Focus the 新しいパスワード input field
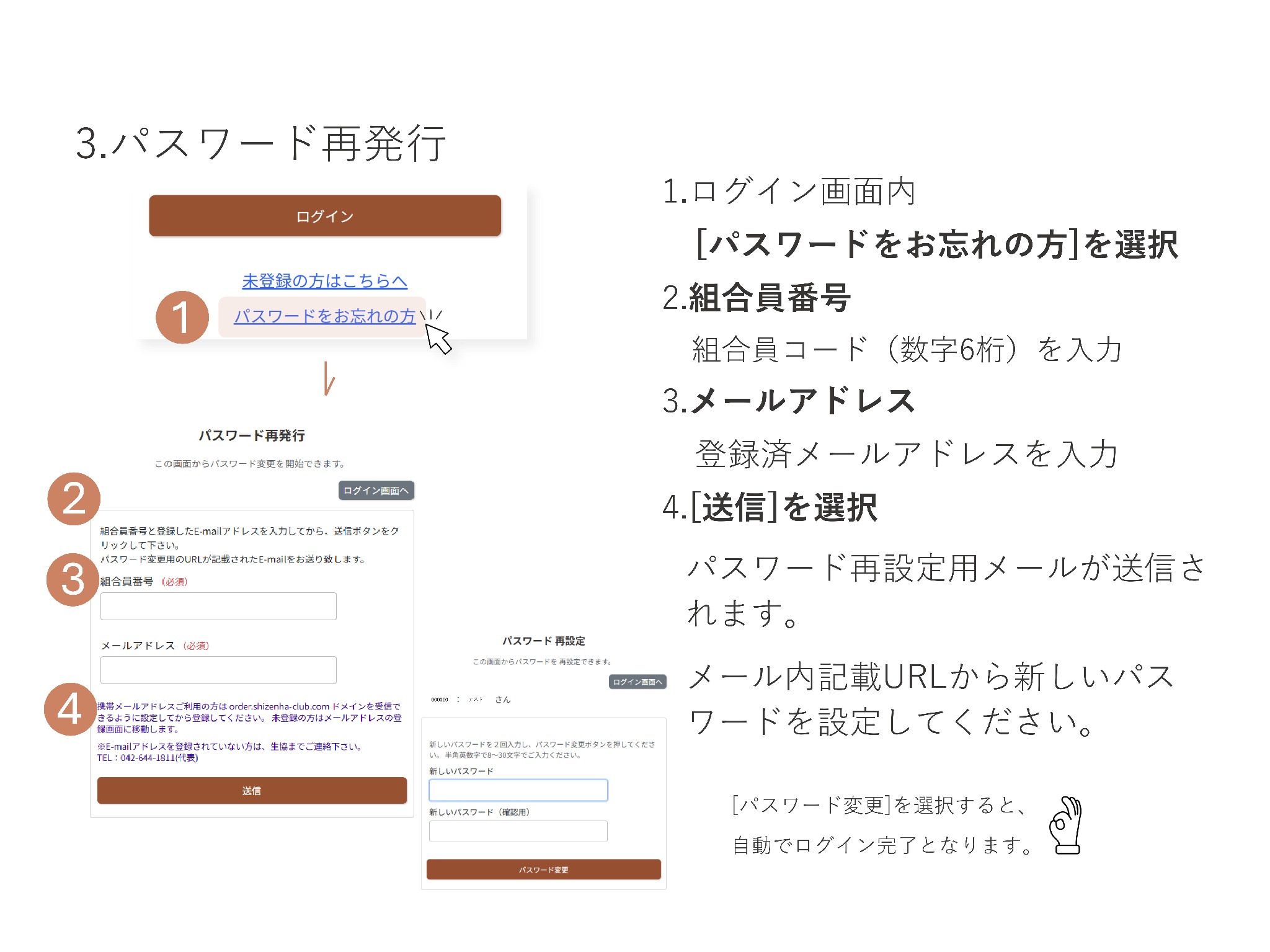 [518, 790]
